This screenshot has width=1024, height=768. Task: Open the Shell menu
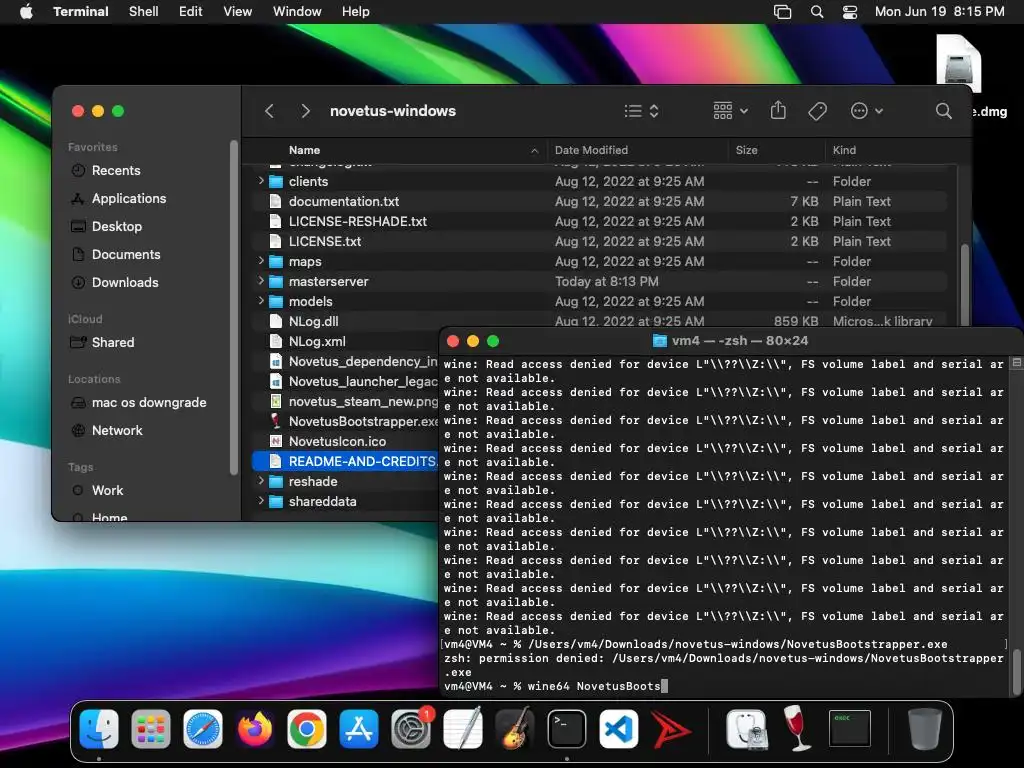(x=144, y=12)
